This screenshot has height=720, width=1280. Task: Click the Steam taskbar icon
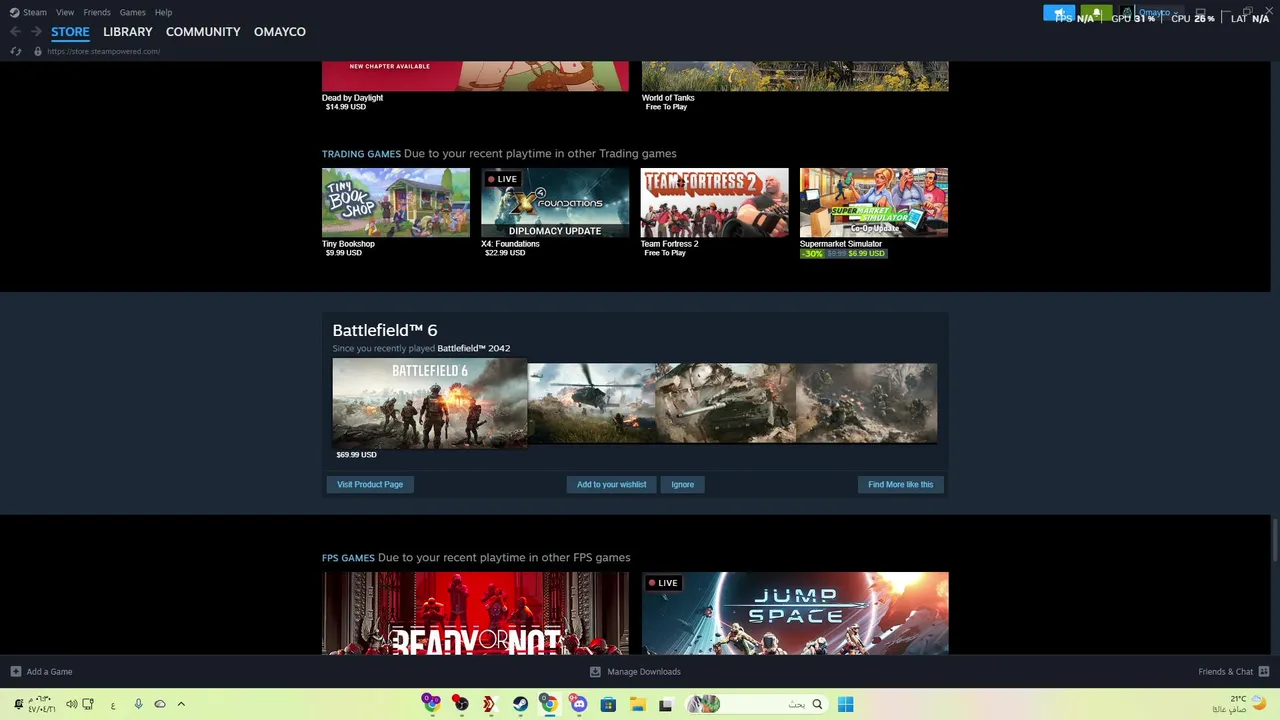(520, 704)
